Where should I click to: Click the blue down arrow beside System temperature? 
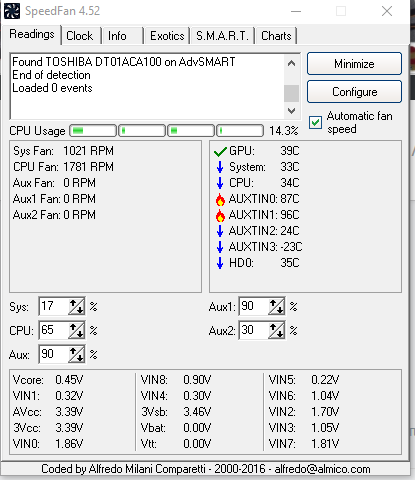coord(220,167)
